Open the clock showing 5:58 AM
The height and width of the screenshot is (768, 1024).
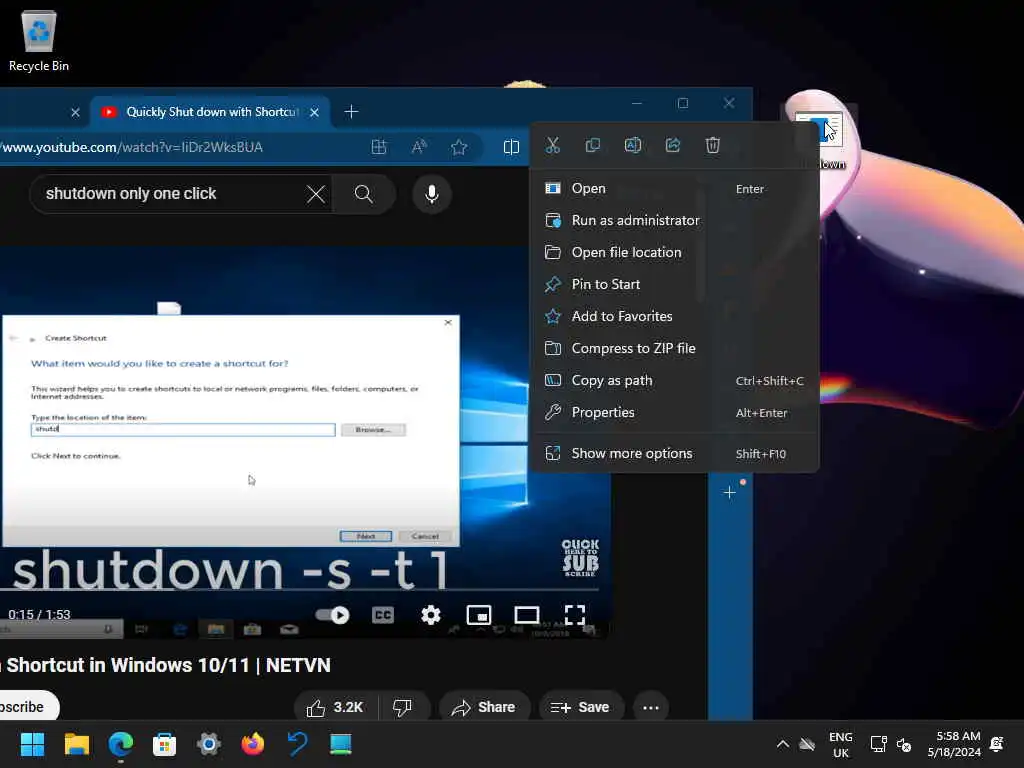pos(954,744)
